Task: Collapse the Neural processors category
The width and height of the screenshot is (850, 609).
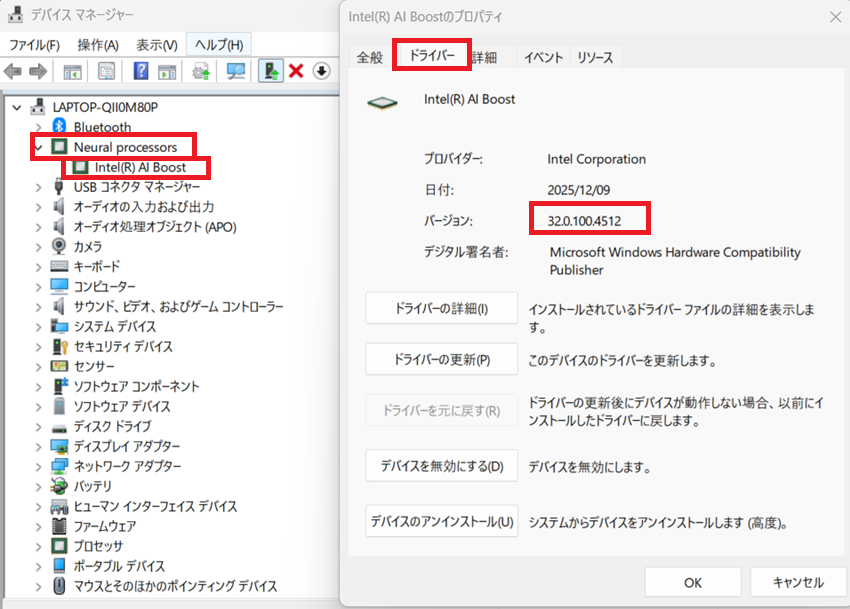Action: [x=39, y=147]
